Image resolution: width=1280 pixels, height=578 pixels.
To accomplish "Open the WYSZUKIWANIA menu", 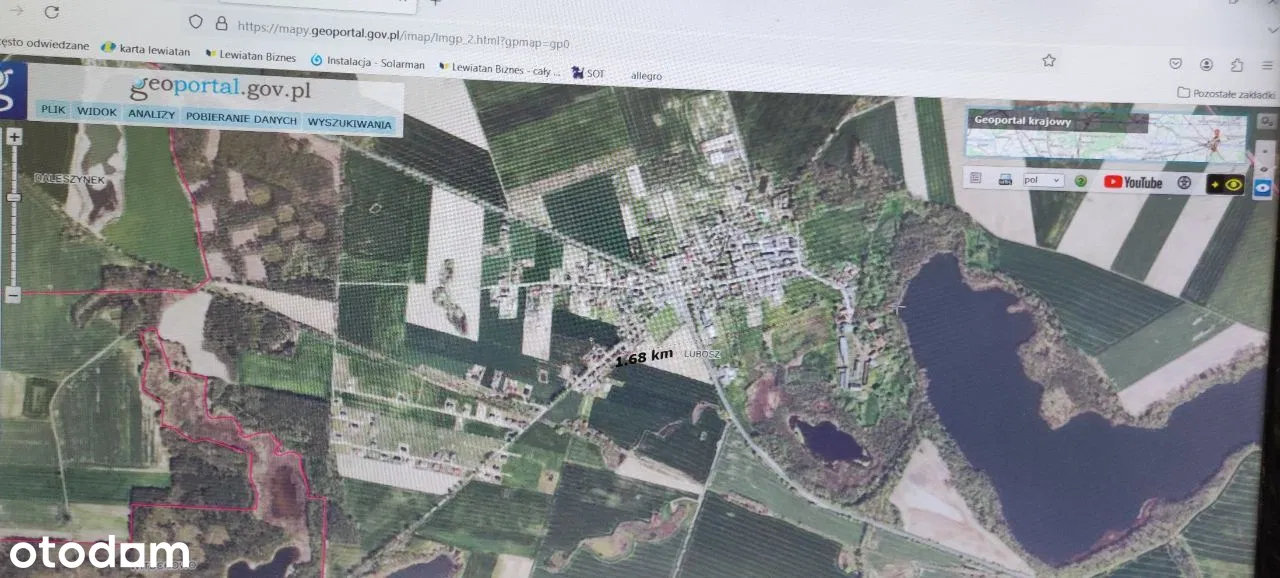I will coord(349,124).
